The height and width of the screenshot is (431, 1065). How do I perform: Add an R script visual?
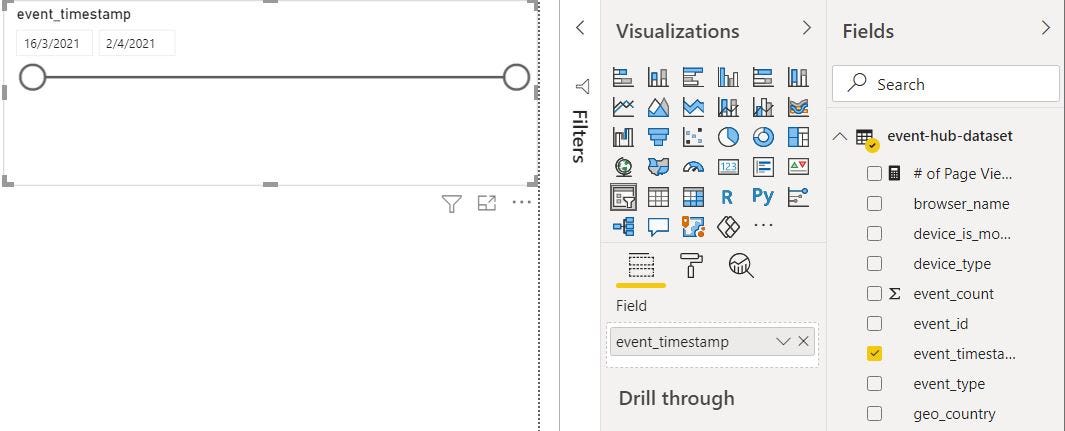(727, 197)
